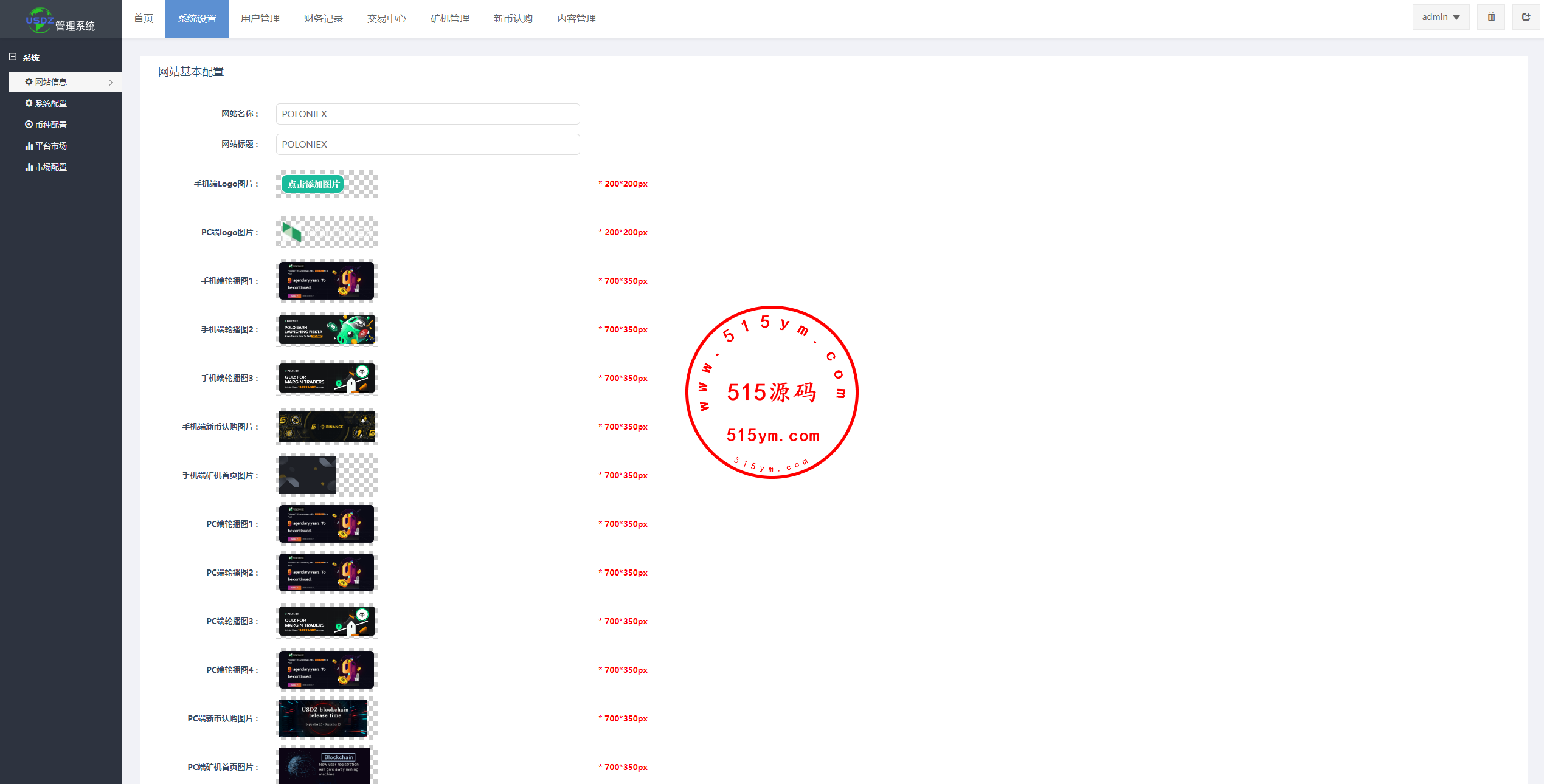Go to 财务记录 tab

(323, 19)
